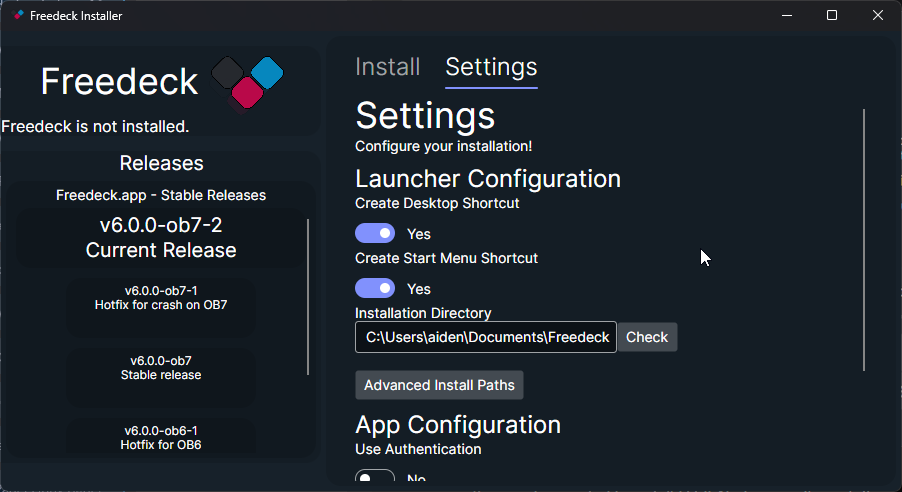Open Advanced Install Paths
The height and width of the screenshot is (492, 902).
[439, 385]
